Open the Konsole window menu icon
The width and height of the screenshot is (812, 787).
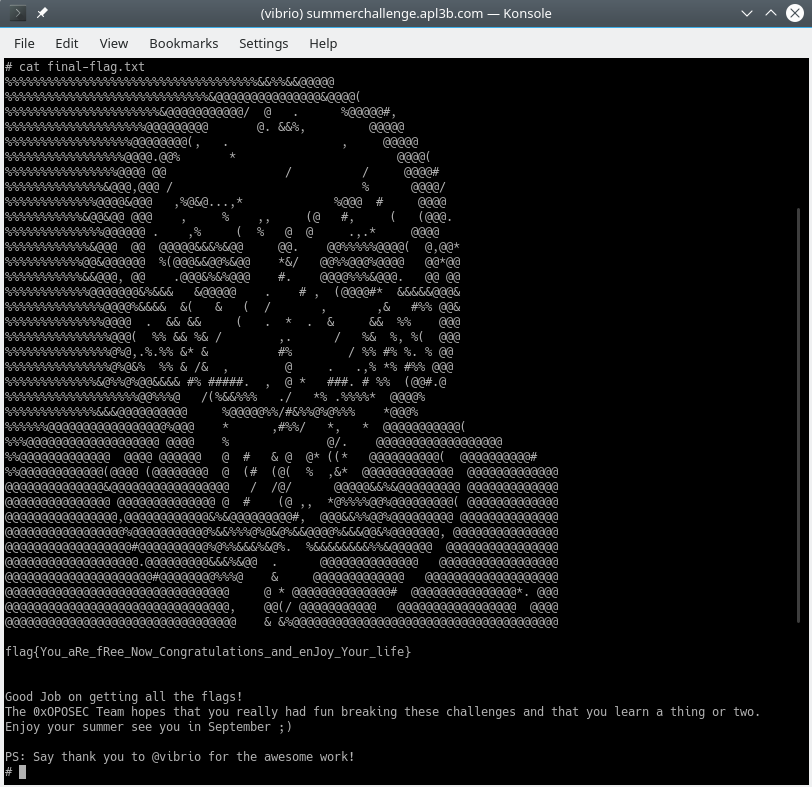(x=18, y=14)
